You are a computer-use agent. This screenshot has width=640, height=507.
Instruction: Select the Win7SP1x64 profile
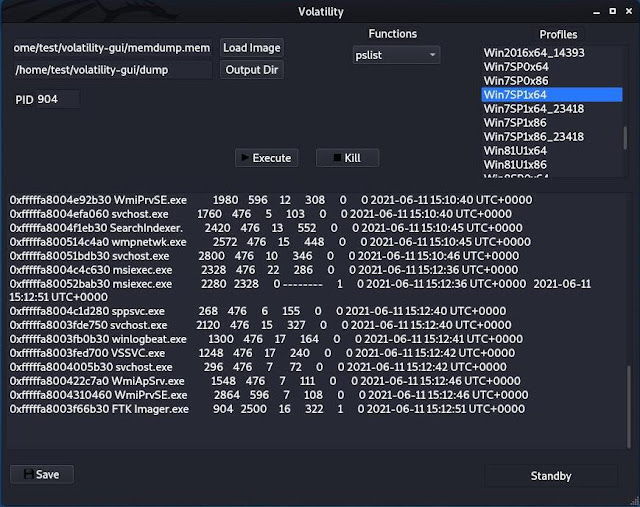[x=552, y=95]
